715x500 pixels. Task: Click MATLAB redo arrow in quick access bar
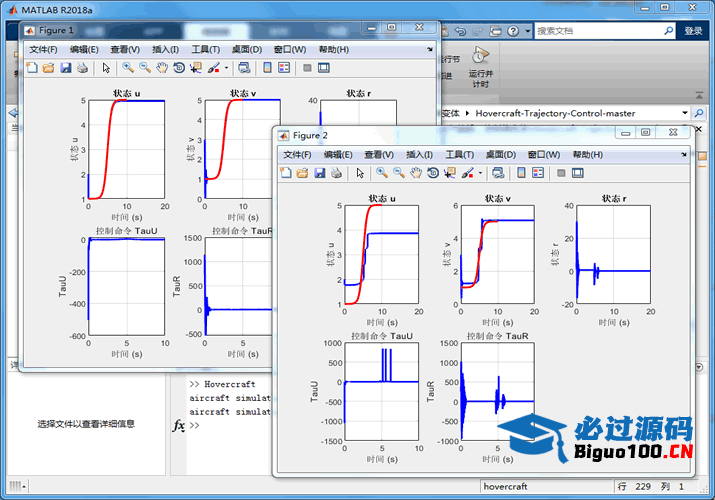[477, 31]
